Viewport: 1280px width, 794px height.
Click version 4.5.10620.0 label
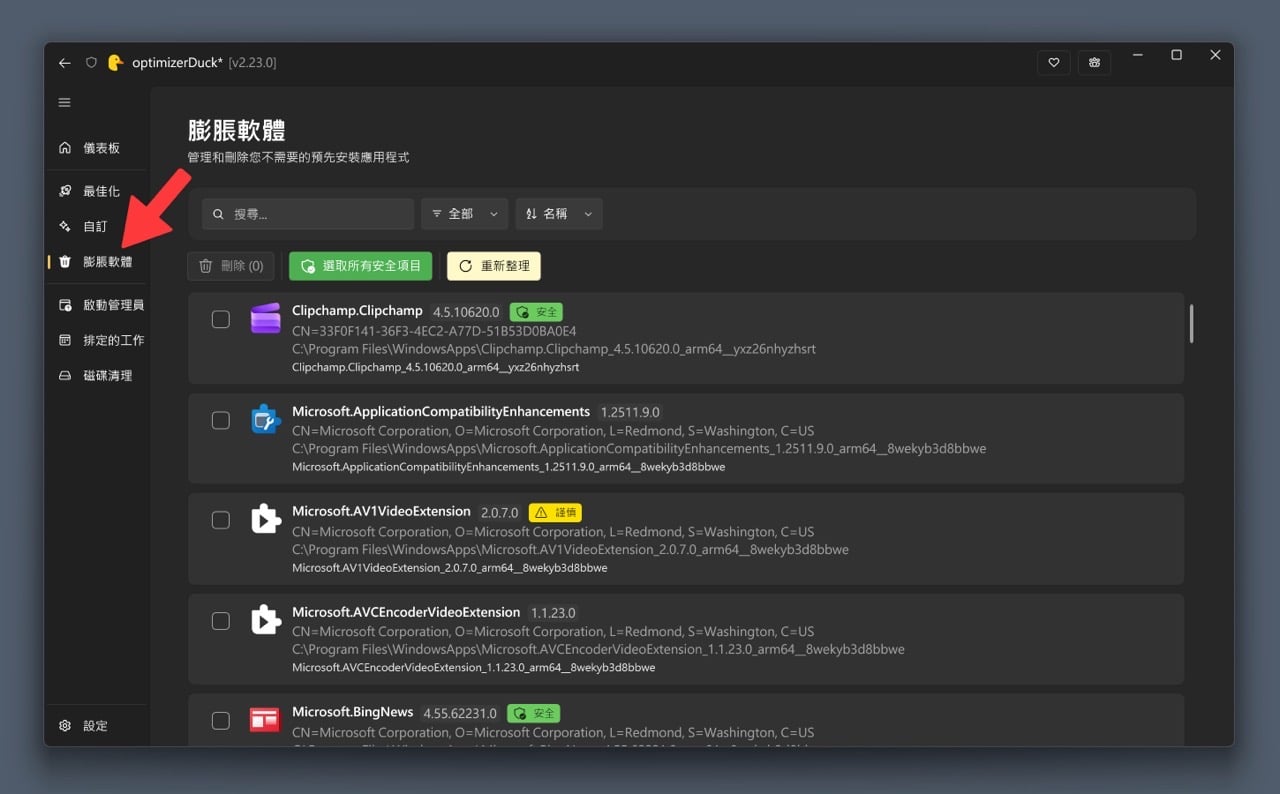[466, 312]
